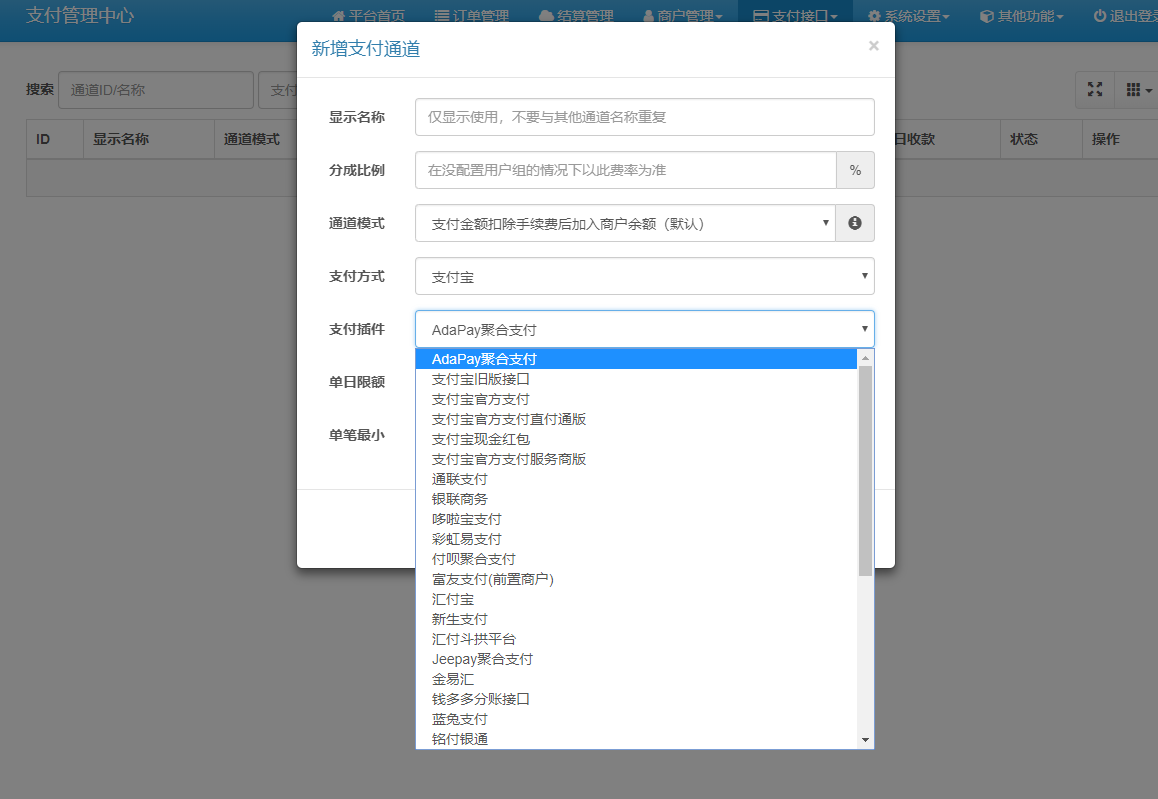The image size is (1158, 799).
Task: Select 金易汇 option
Action: click(636, 679)
